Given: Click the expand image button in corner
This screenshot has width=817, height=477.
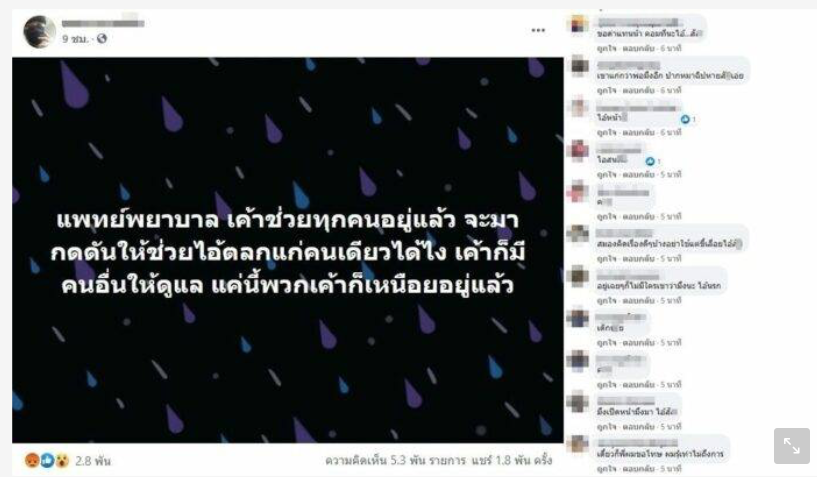Looking at the screenshot, I should [x=791, y=446].
